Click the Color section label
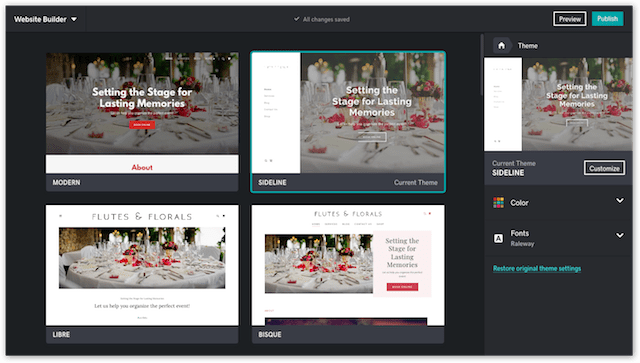The image size is (640, 363). coord(519,203)
